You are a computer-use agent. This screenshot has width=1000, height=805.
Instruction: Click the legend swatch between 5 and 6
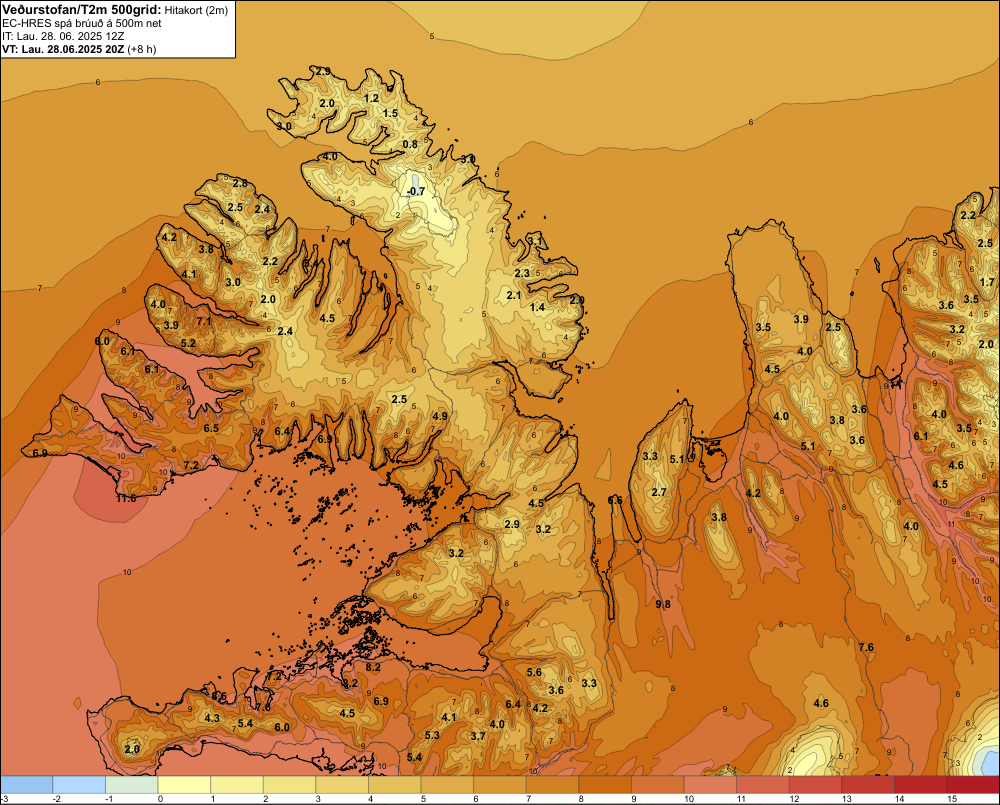(x=447, y=785)
